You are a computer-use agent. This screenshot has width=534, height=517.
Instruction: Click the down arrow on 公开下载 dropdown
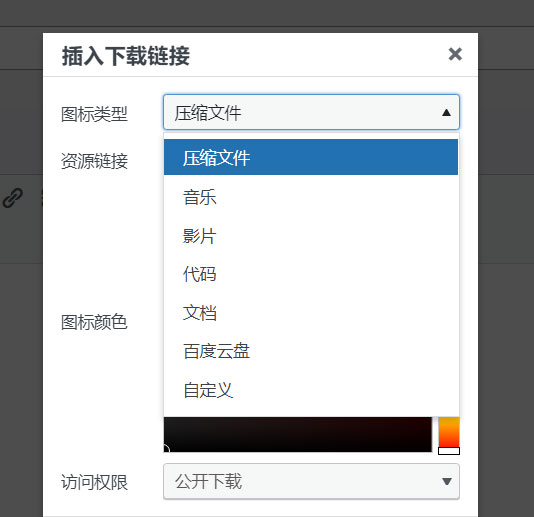click(x=446, y=482)
